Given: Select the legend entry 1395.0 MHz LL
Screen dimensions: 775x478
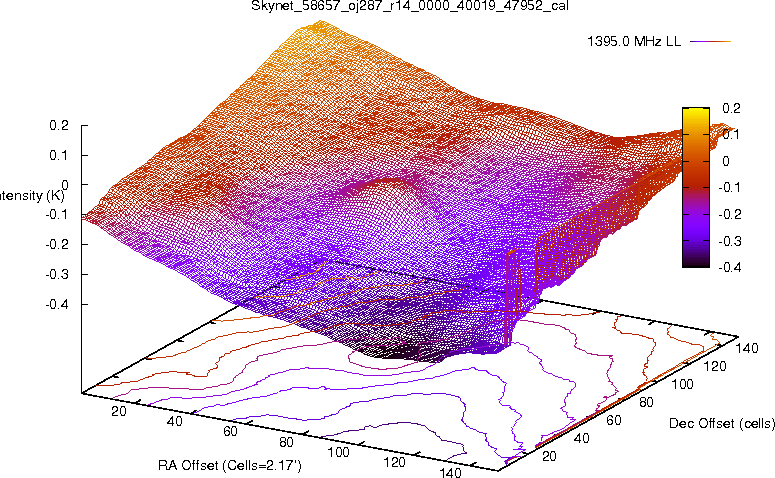Looking at the screenshot, I should click(634, 42).
